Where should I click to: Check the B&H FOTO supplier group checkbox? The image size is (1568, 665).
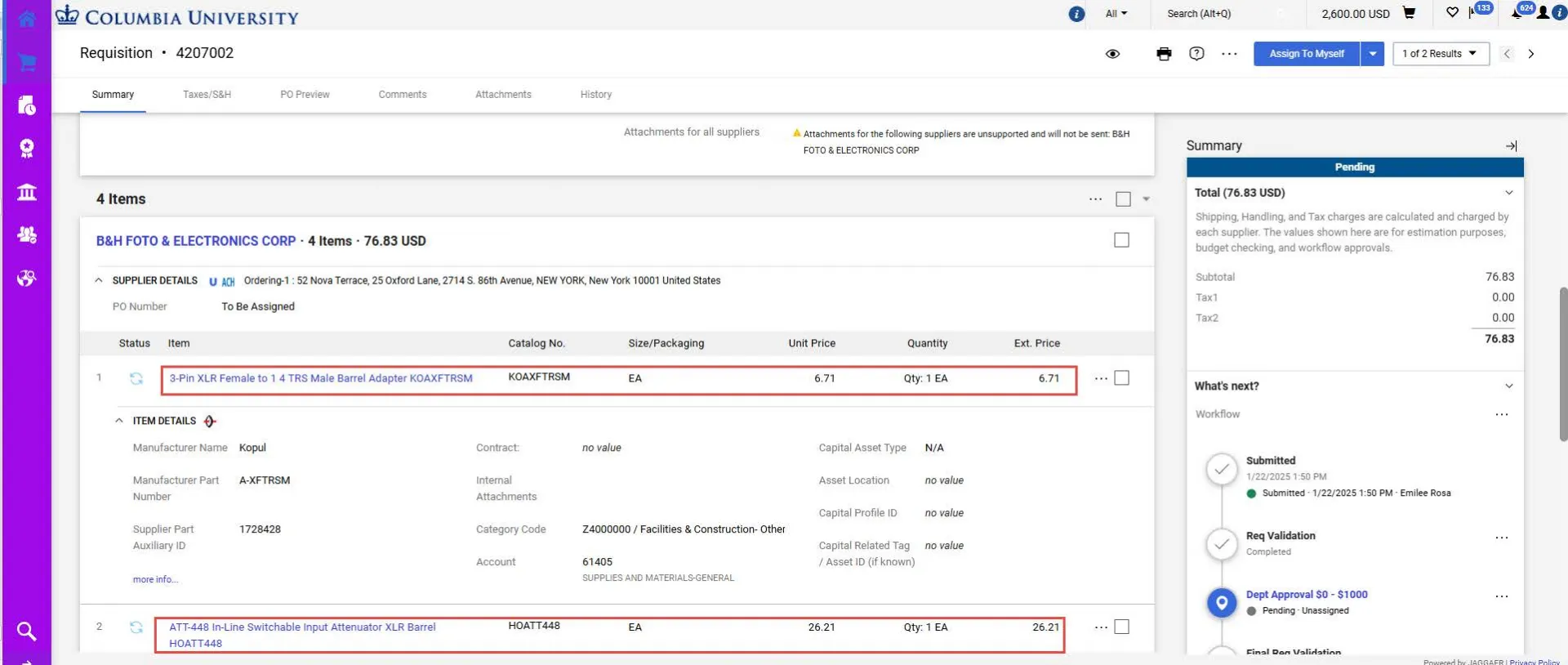pyautogui.click(x=1122, y=240)
